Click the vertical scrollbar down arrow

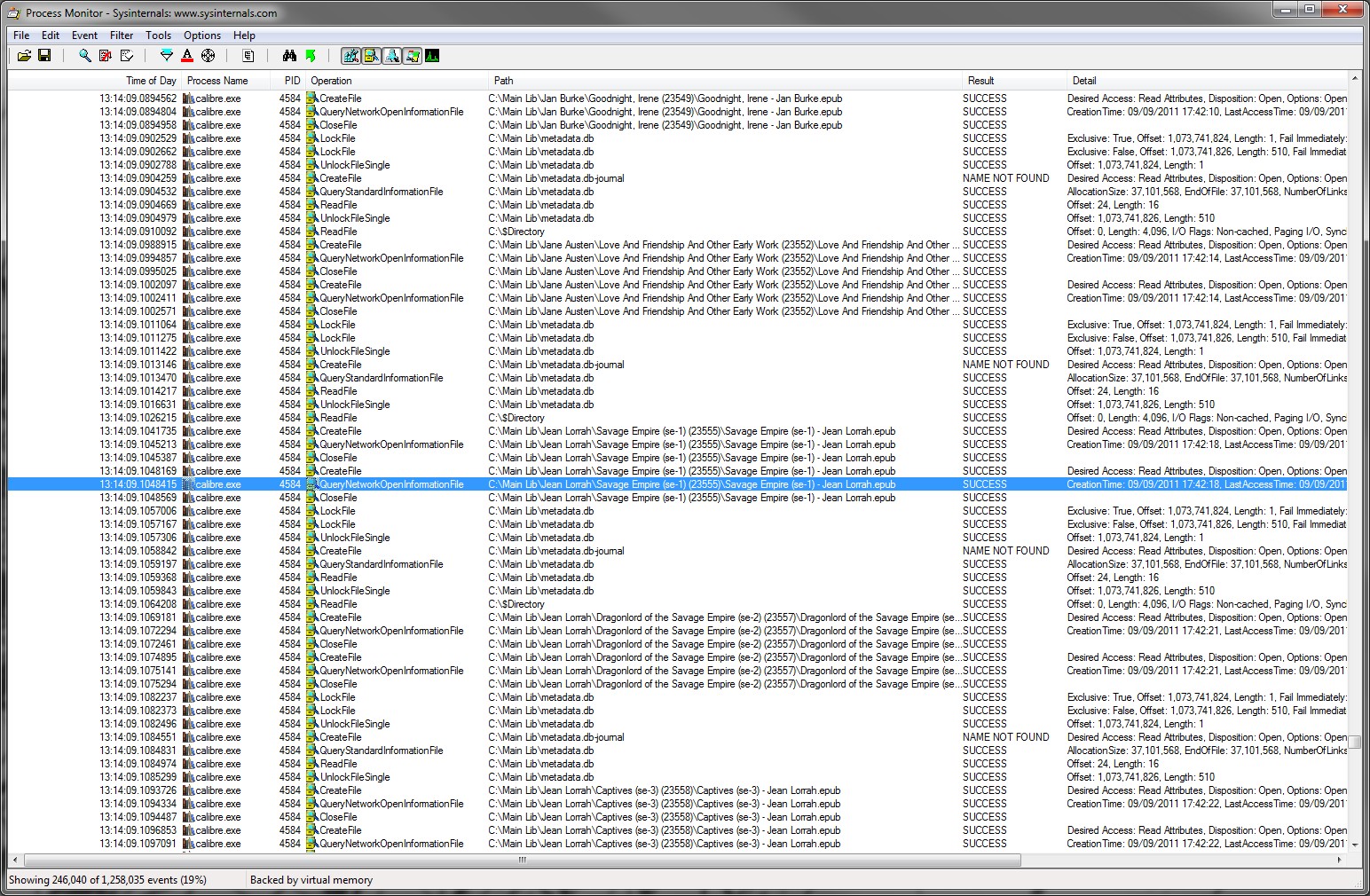point(1355,845)
